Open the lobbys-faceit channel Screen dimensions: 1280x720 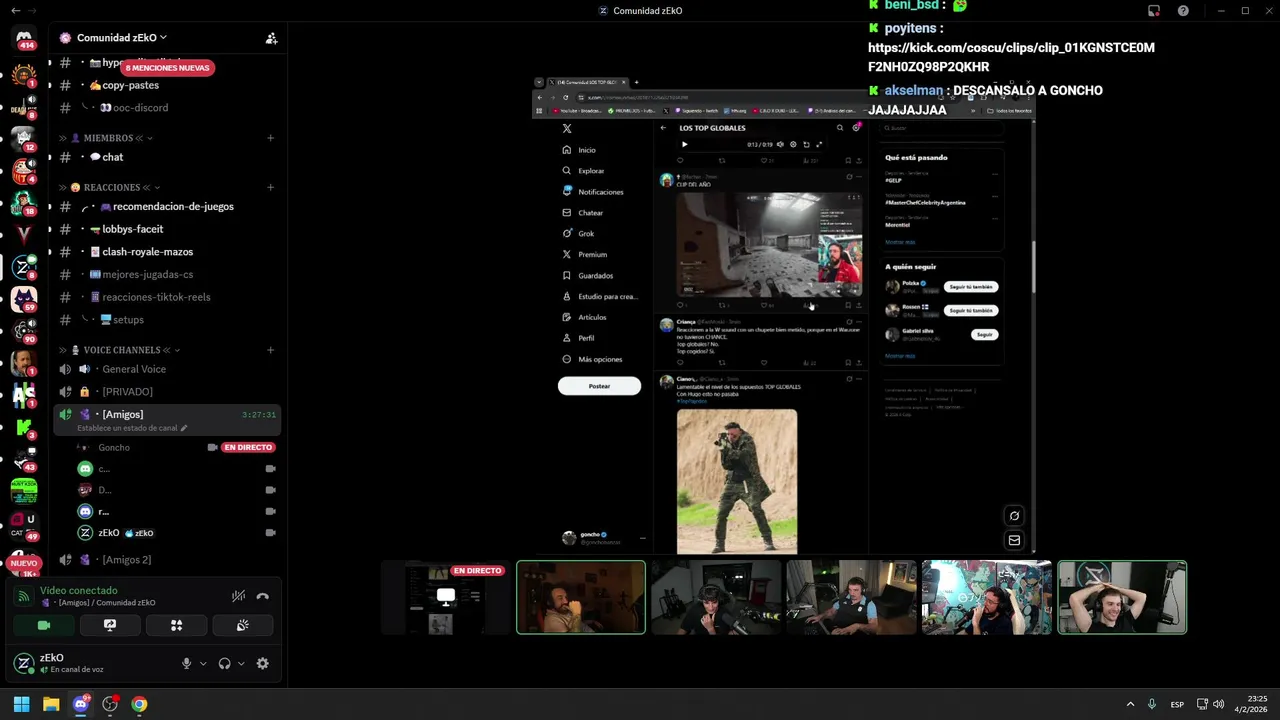tap(132, 229)
